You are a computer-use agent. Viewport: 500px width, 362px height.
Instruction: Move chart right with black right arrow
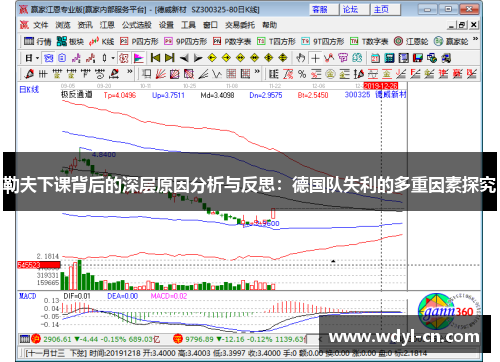click(x=198, y=58)
